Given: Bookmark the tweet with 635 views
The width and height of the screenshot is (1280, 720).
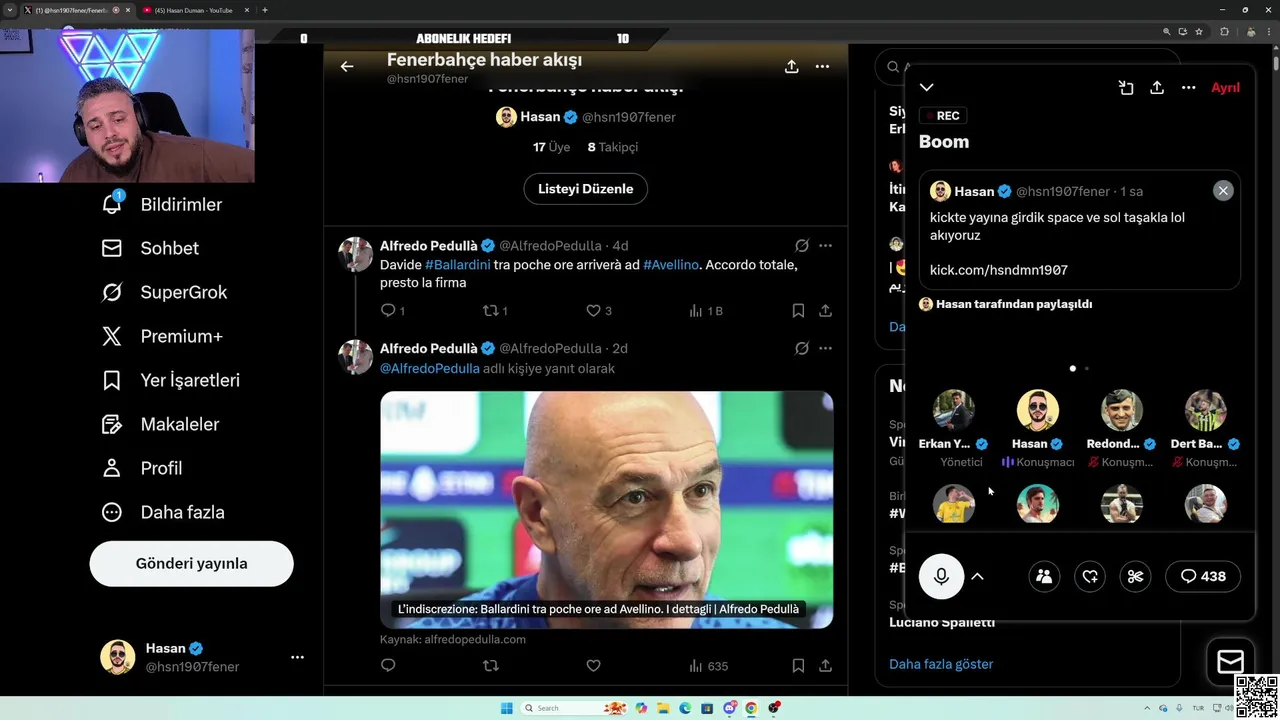Looking at the screenshot, I should [x=798, y=666].
